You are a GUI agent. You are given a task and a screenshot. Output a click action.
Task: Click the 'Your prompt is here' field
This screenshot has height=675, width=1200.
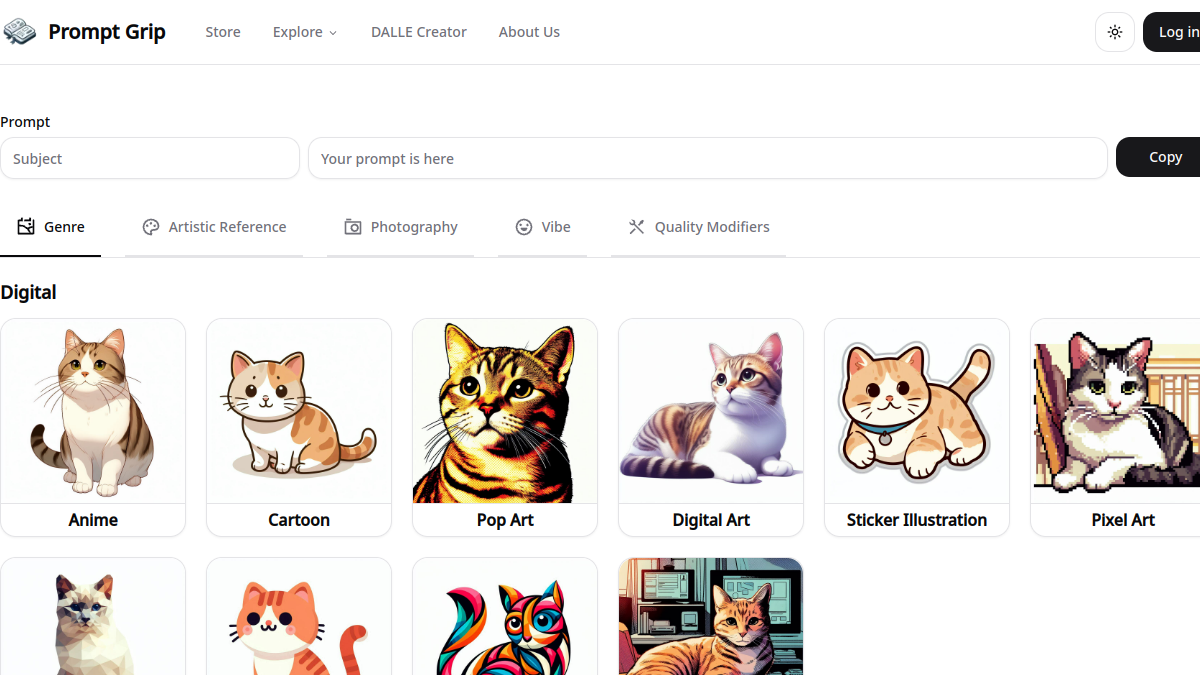pyautogui.click(x=708, y=158)
